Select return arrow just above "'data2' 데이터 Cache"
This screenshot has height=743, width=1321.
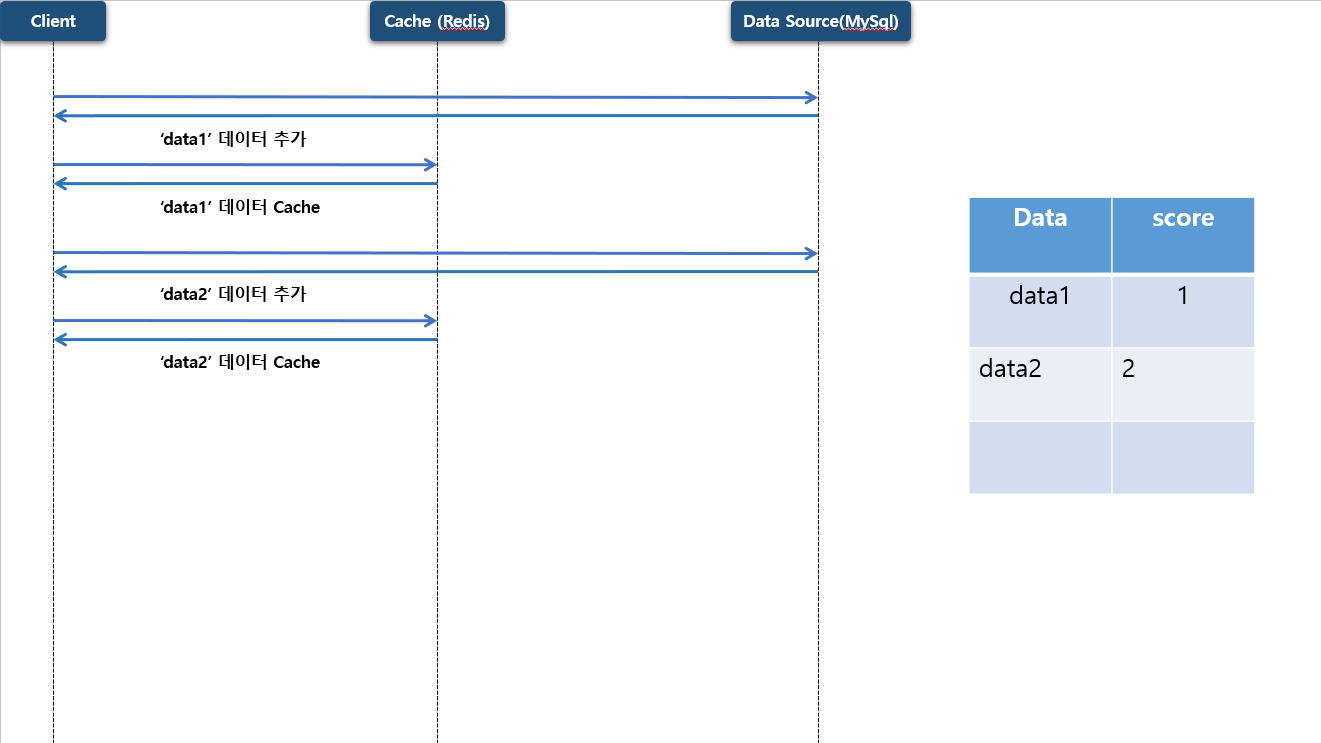(245, 340)
